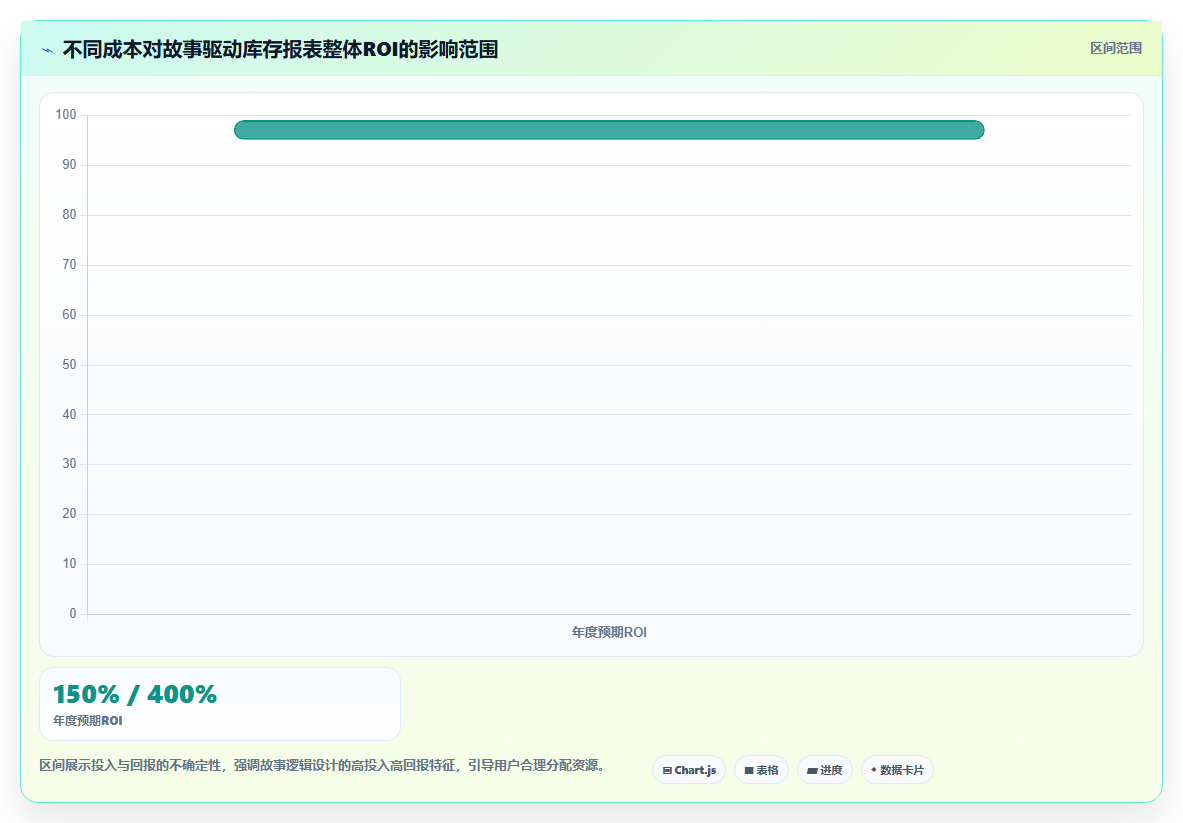The height and width of the screenshot is (823, 1183).
Task: Click the 100 y-axis tick label
Action: click(66, 115)
